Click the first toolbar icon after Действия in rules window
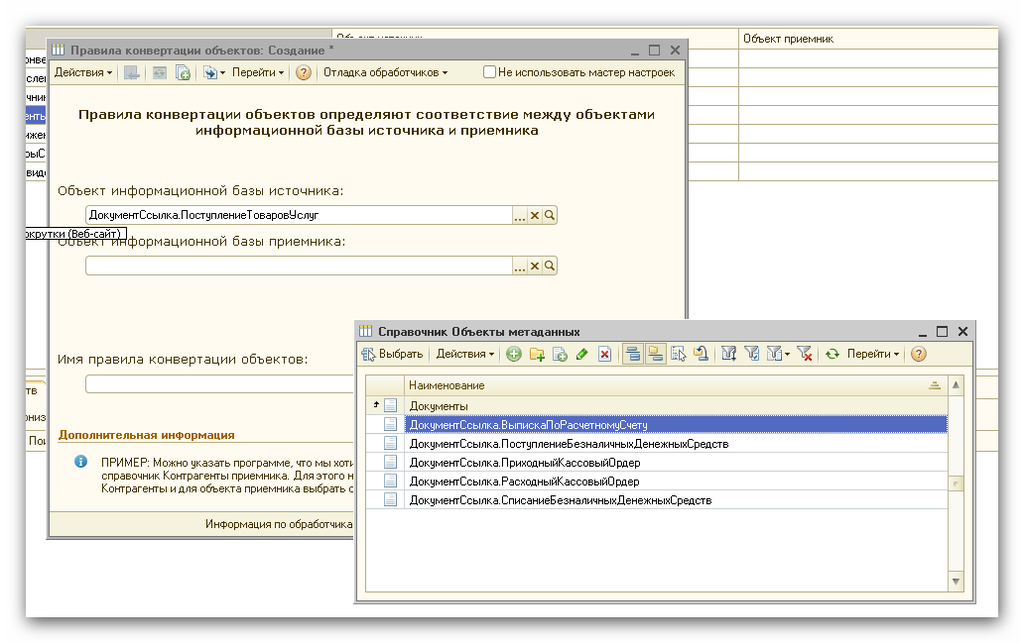The width and height of the screenshot is (1024, 643). pos(132,72)
